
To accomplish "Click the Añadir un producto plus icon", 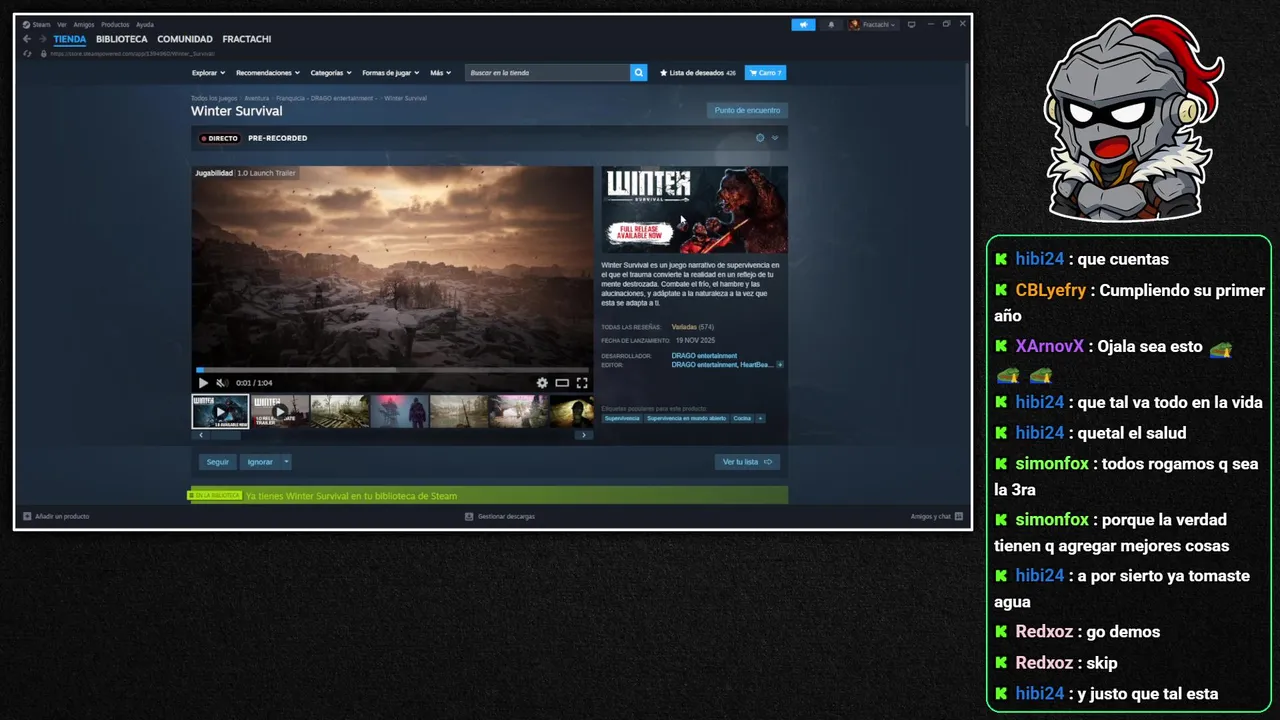I will click(x=27, y=516).
